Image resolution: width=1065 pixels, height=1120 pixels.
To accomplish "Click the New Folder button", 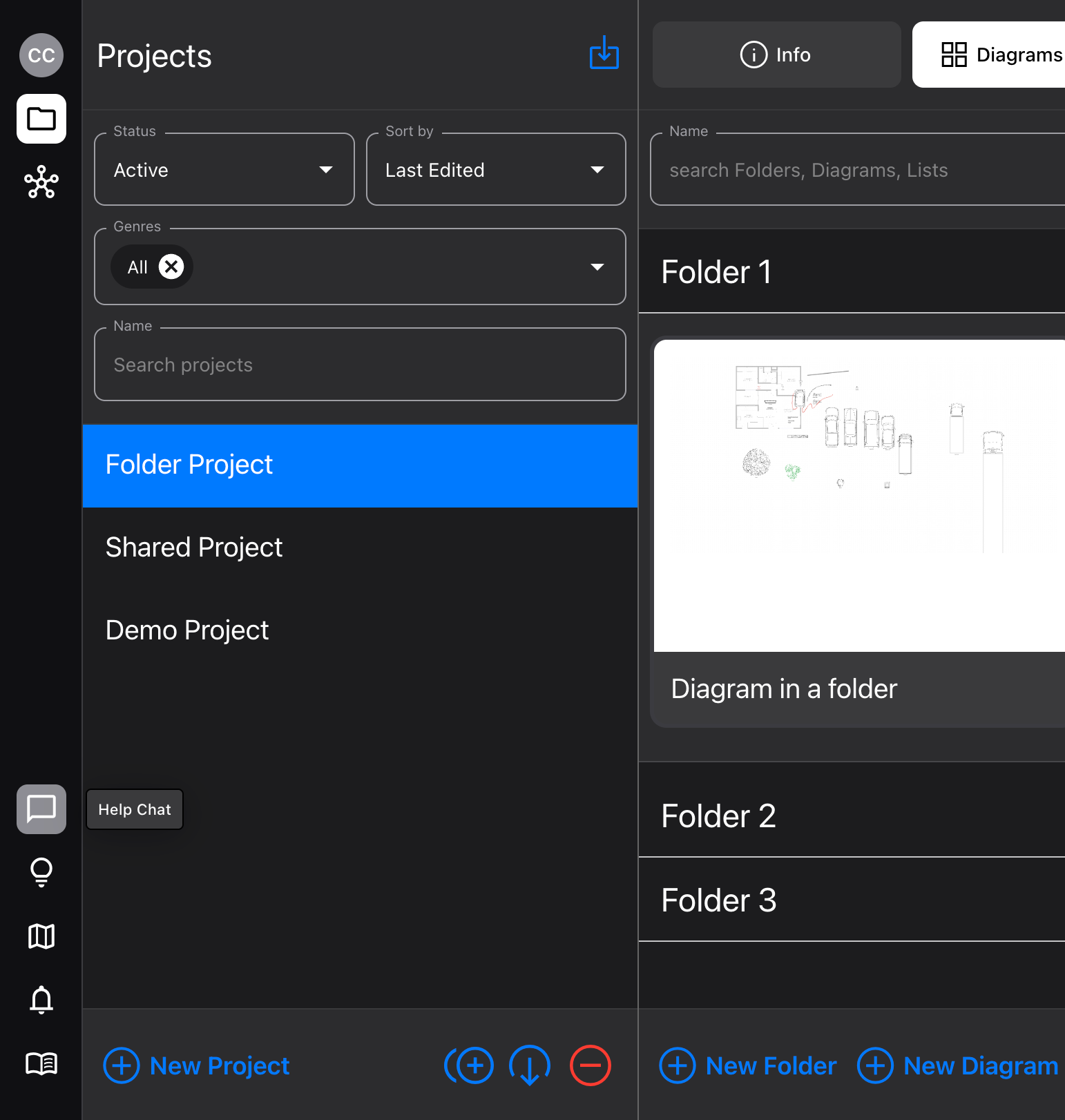I will click(x=748, y=1065).
